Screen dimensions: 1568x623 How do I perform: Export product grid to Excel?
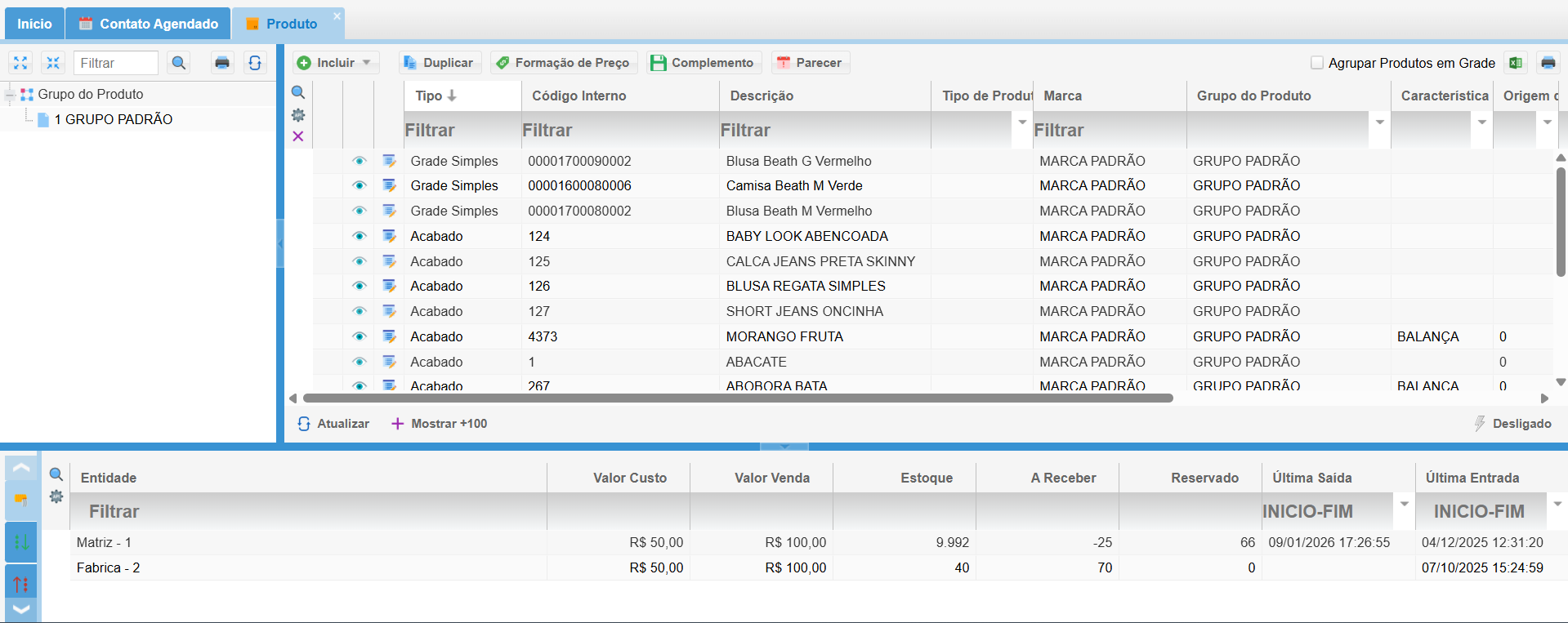[x=1516, y=63]
